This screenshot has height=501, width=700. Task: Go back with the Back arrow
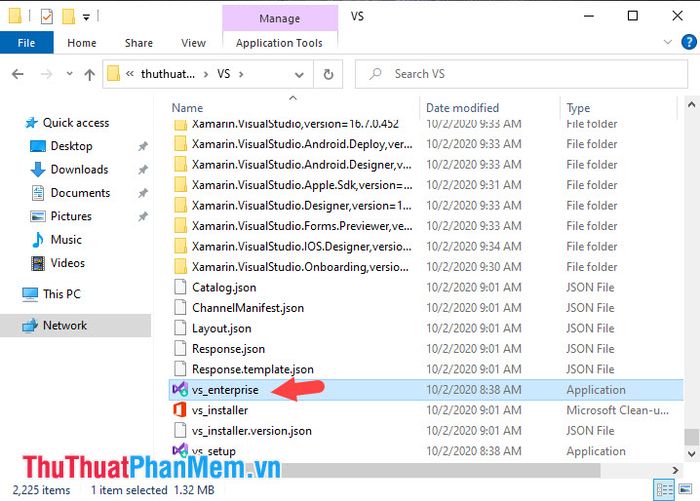pos(18,74)
